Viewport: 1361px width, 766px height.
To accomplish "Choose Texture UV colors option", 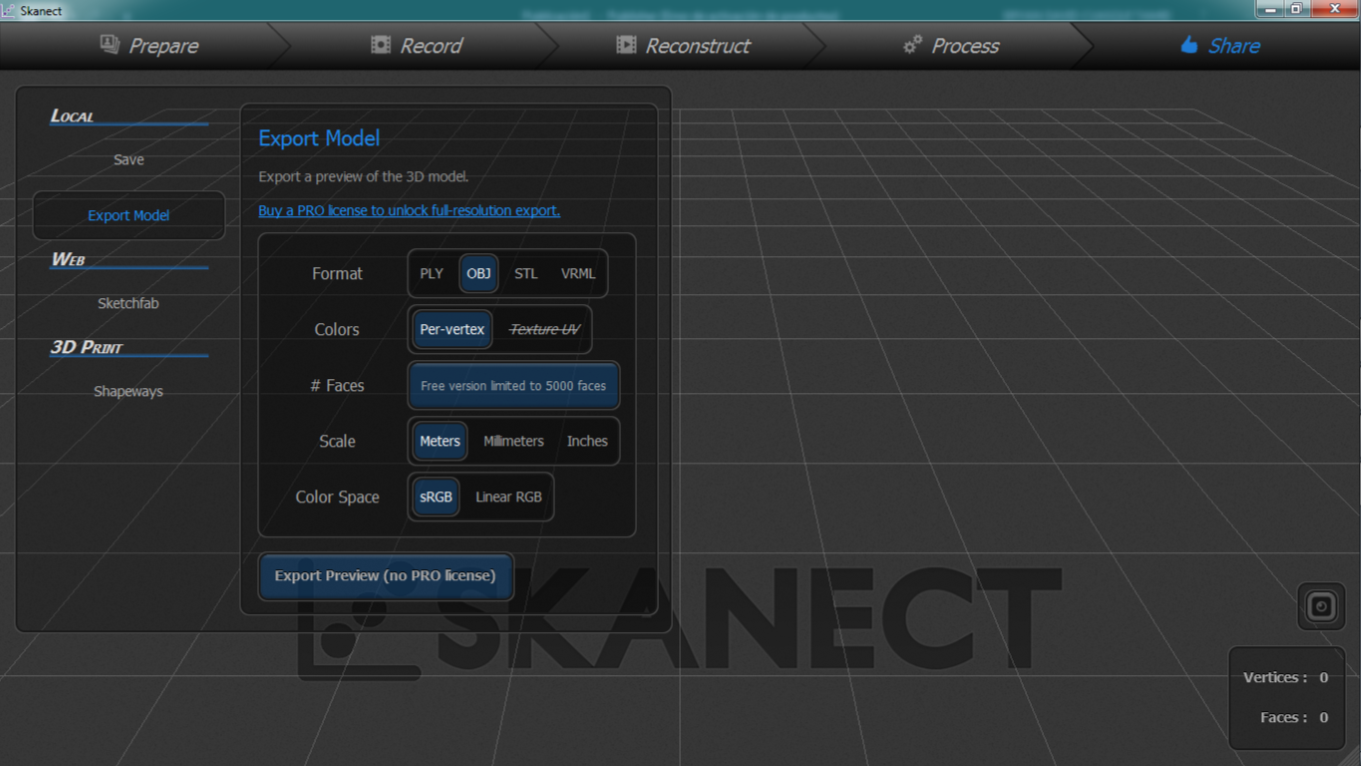I will pyautogui.click(x=544, y=330).
